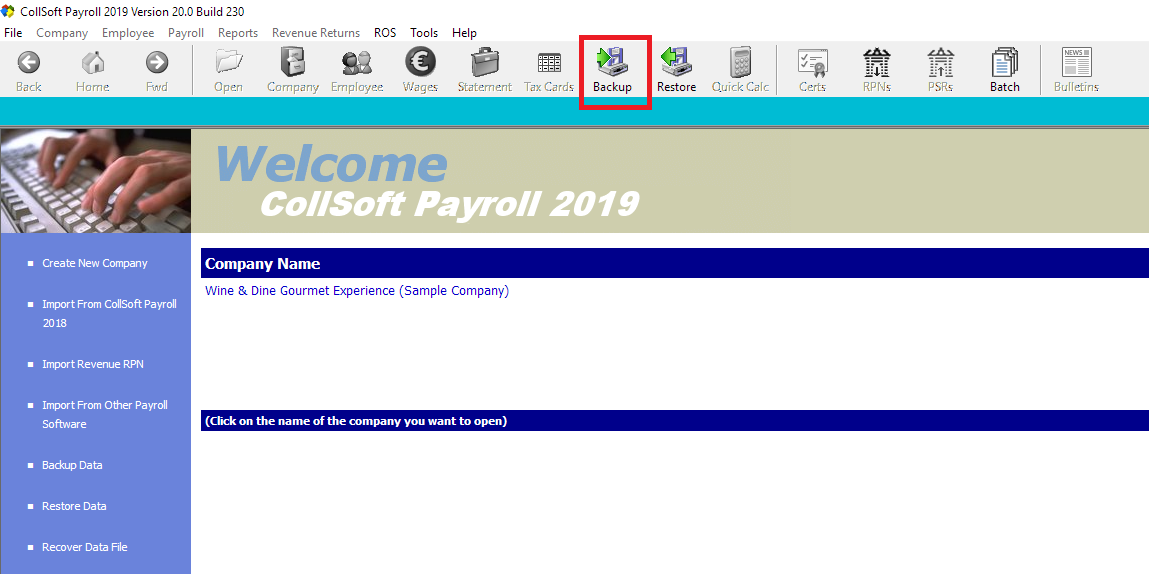1149x574 pixels.
Task: Click Import From Other Payroll Software
Action: tap(104, 414)
